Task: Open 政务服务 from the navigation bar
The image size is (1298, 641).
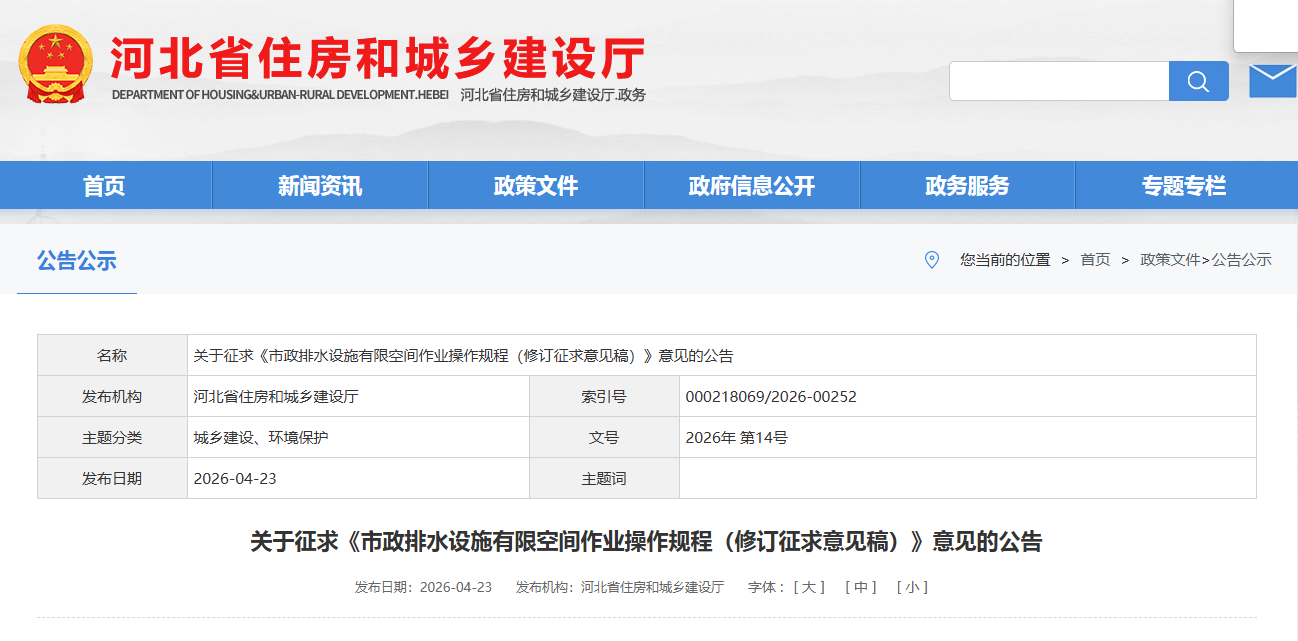Action: pos(967,185)
